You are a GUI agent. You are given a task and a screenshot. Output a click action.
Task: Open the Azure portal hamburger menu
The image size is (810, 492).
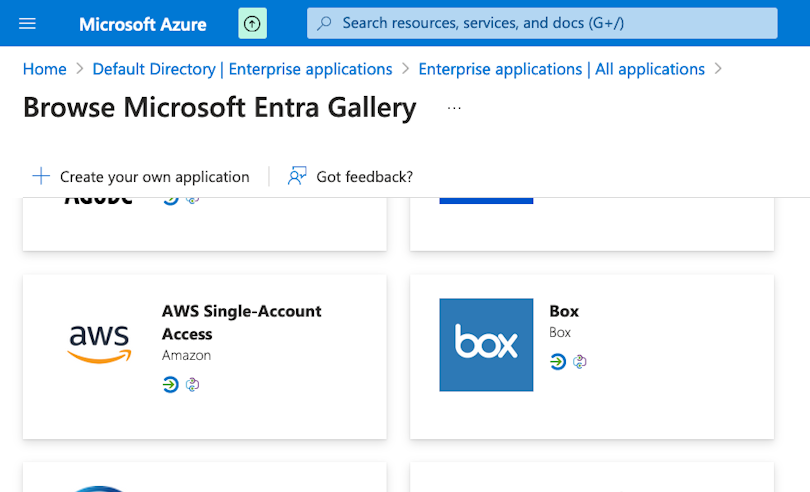pos(27,24)
